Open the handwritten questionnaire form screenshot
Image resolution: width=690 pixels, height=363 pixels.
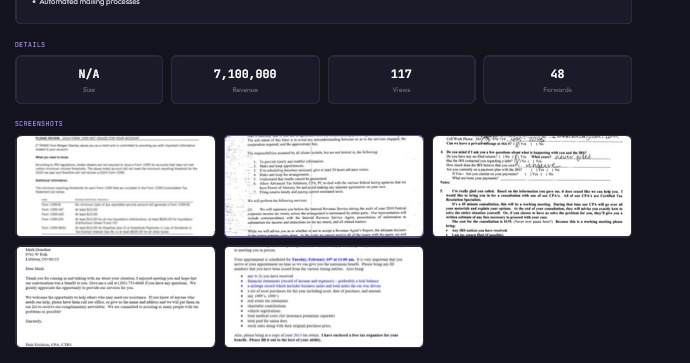pyautogui.click(x=532, y=186)
